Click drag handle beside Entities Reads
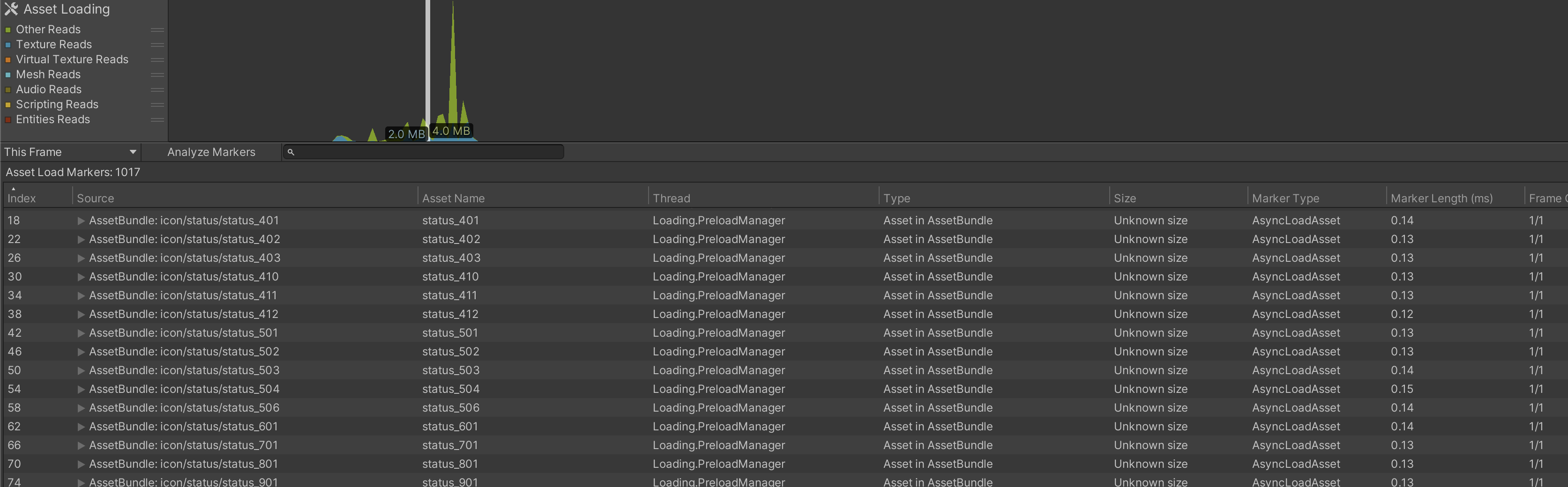1568x487 pixels. coord(157,120)
